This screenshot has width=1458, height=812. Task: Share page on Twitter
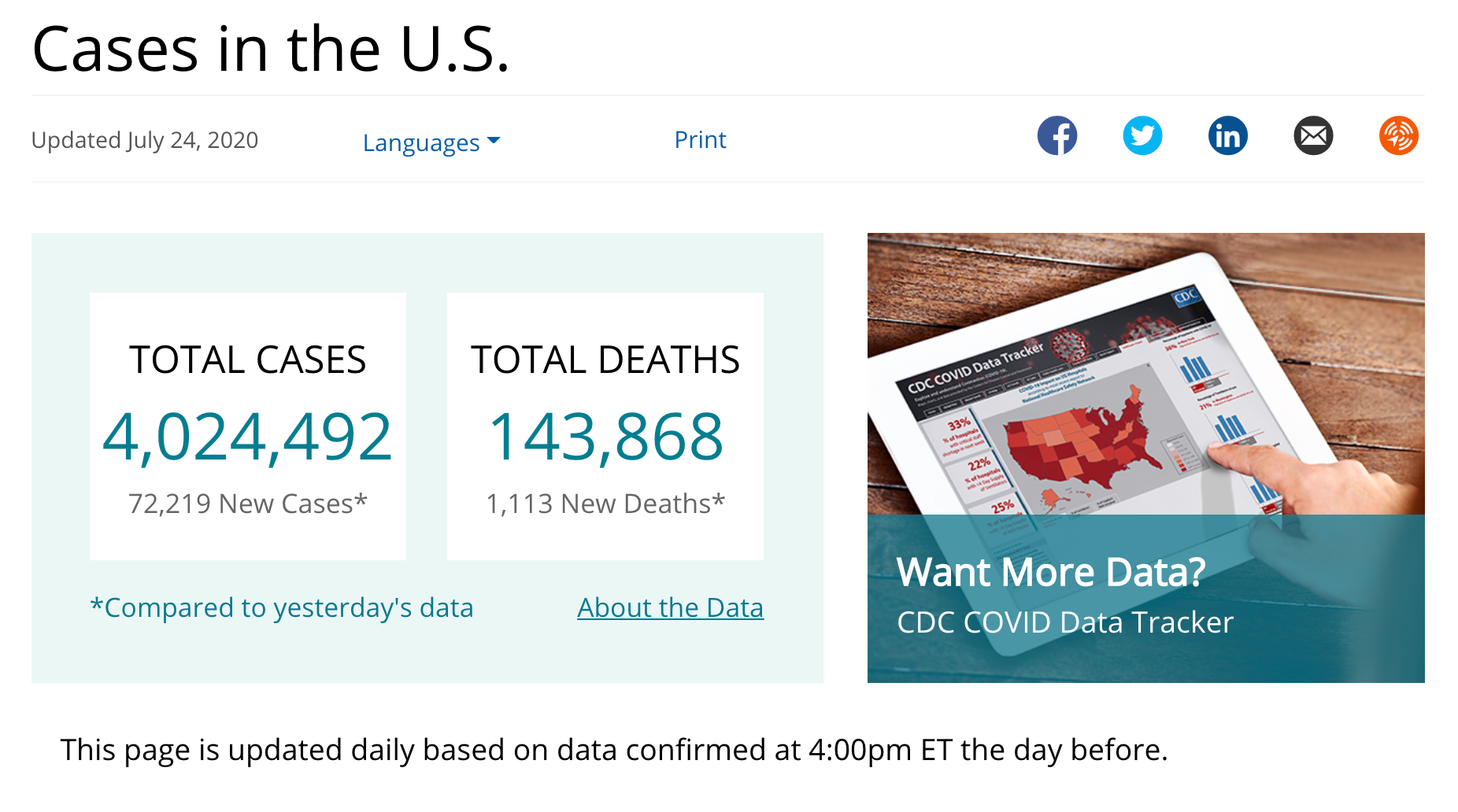pyautogui.click(x=1142, y=136)
